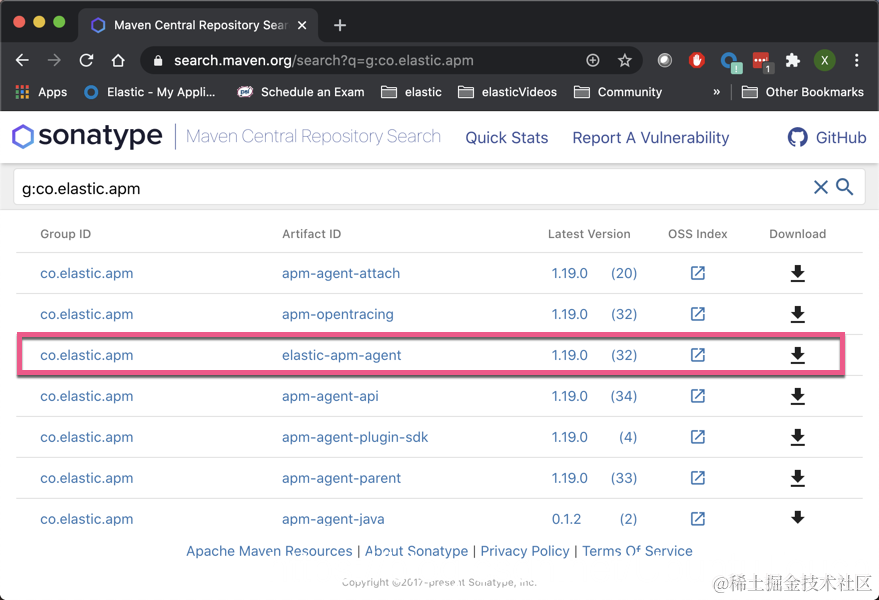Open version 1.19.0 of apm-agent-attach
Image resolution: width=879 pixels, height=600 pixels.
570,273
